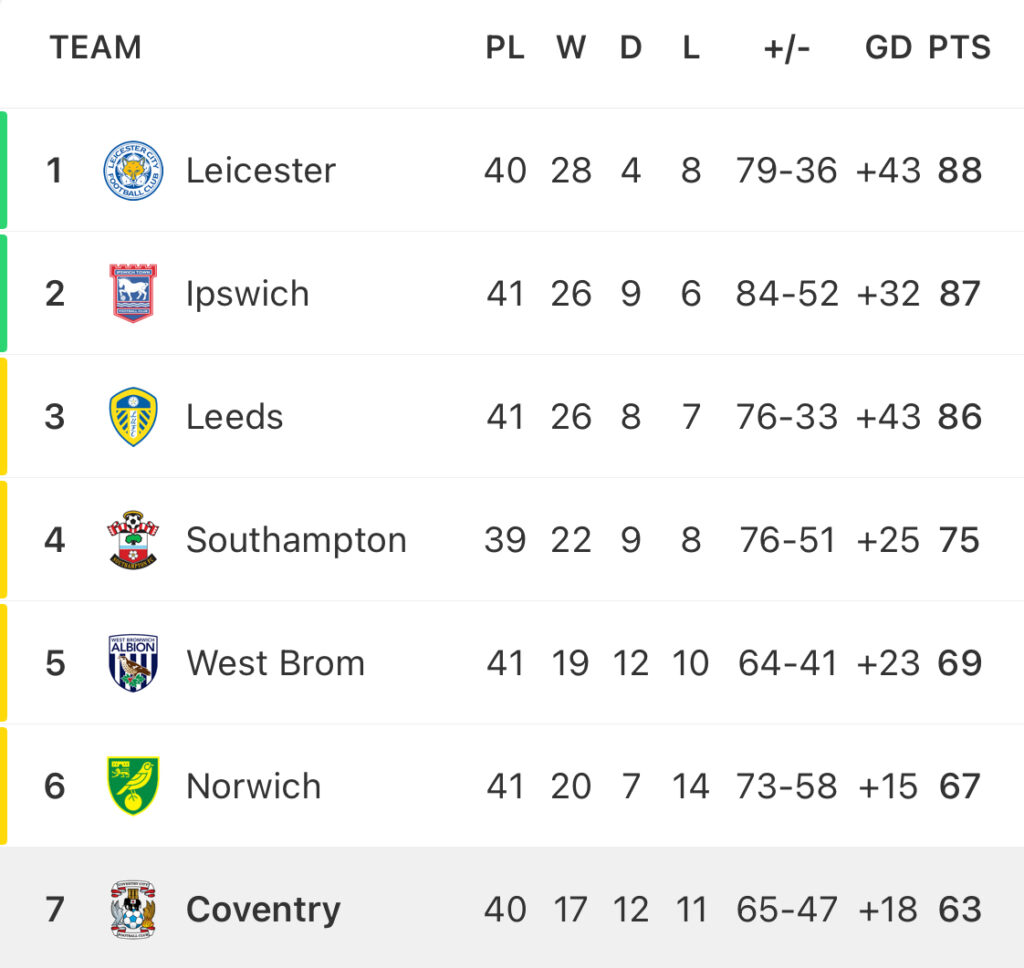Click the TEAM column header
The width and height of the screenshot is (1024, 968).
point(95,48)
